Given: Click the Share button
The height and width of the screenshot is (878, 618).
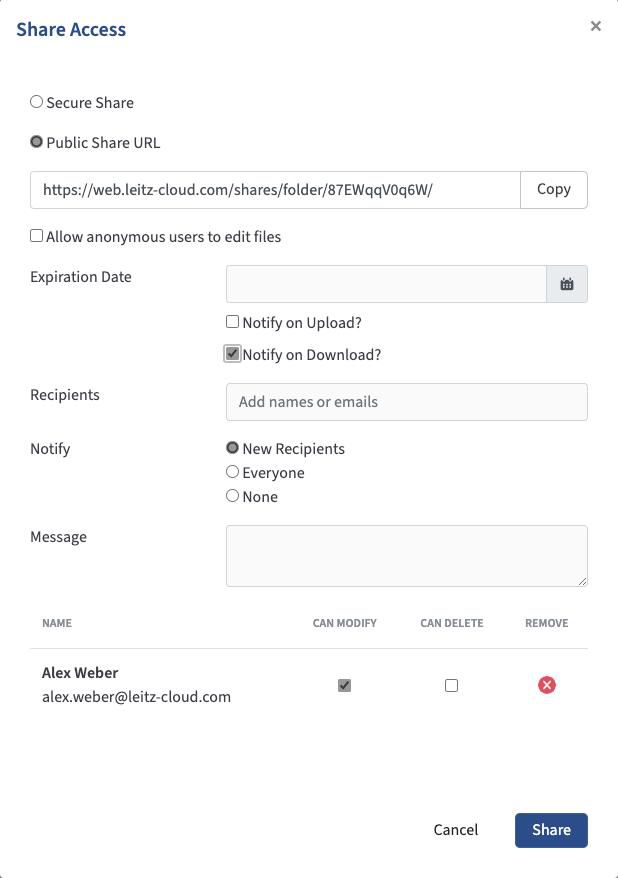Looking at the screenshot, I should [551, 830].
